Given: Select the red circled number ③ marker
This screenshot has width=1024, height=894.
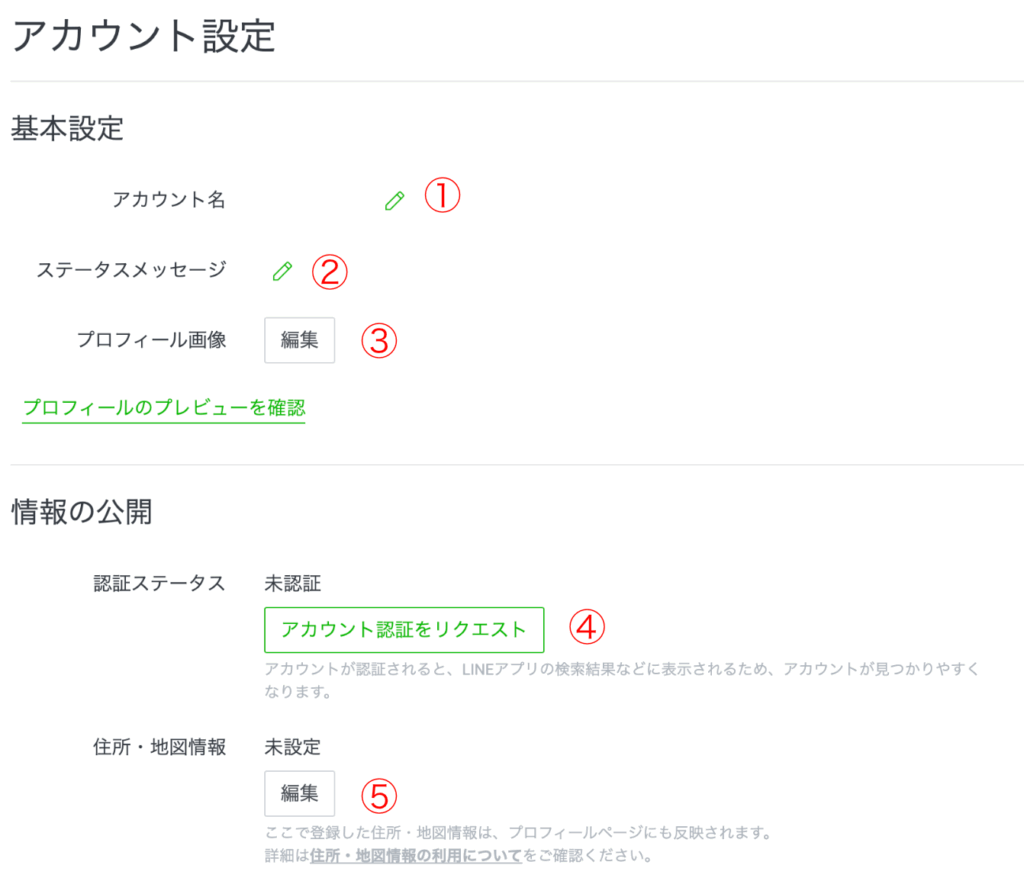Looking at the screenshot, I should click(379, 340).
